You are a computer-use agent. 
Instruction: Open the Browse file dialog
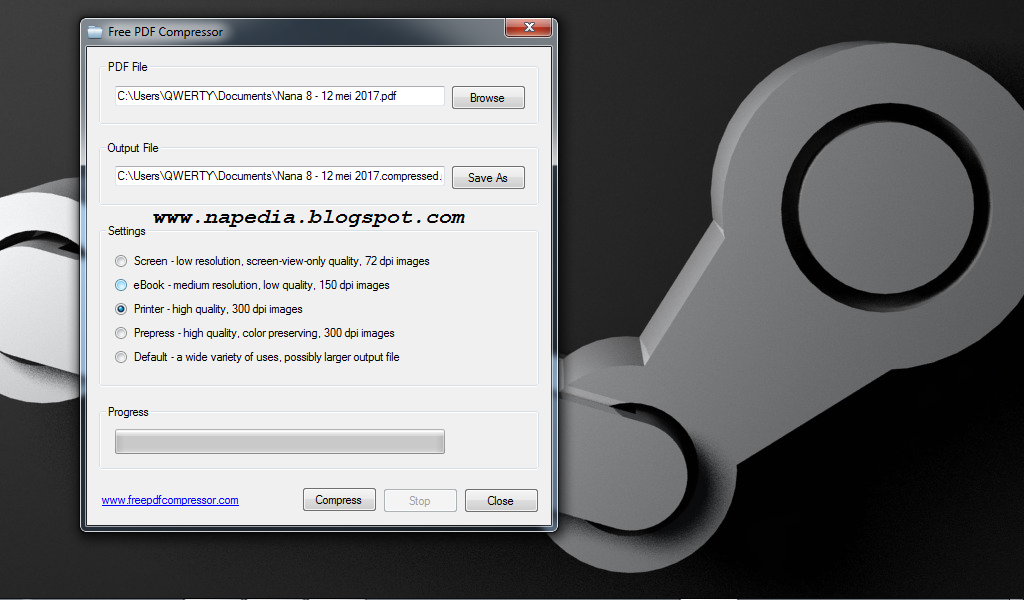[488, 98]
